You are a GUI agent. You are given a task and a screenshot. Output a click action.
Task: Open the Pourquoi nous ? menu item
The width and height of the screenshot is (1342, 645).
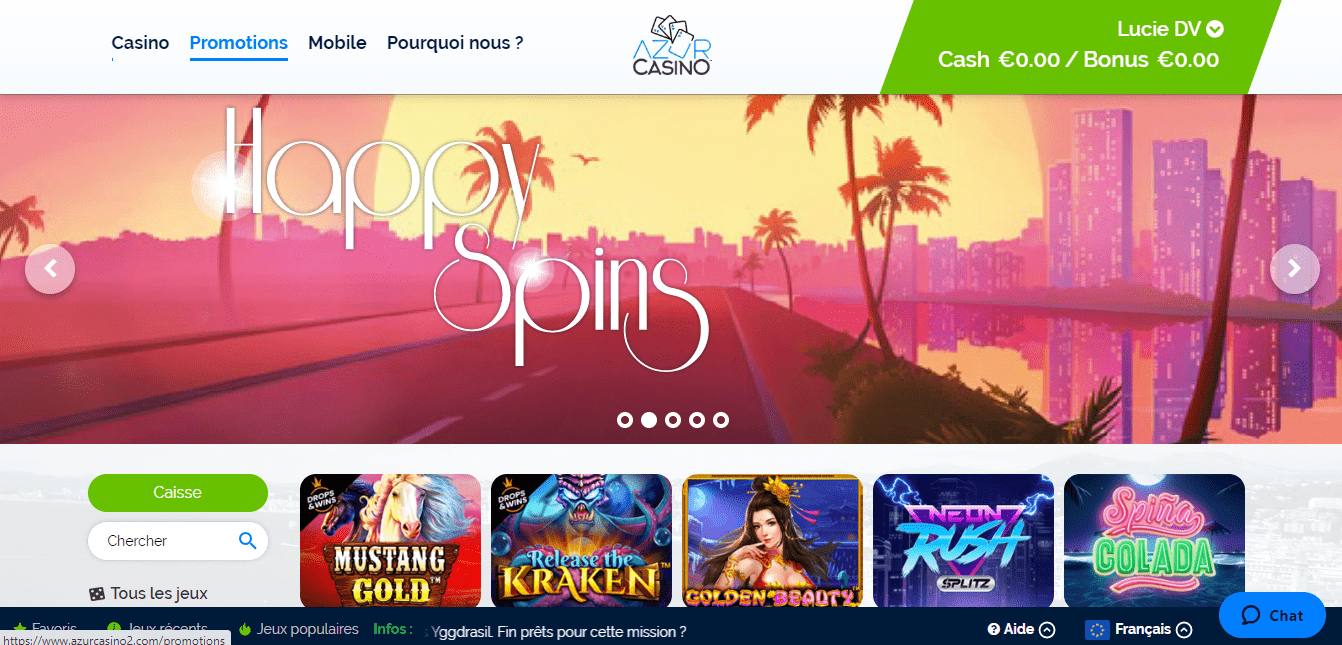[x=455, y=43]
